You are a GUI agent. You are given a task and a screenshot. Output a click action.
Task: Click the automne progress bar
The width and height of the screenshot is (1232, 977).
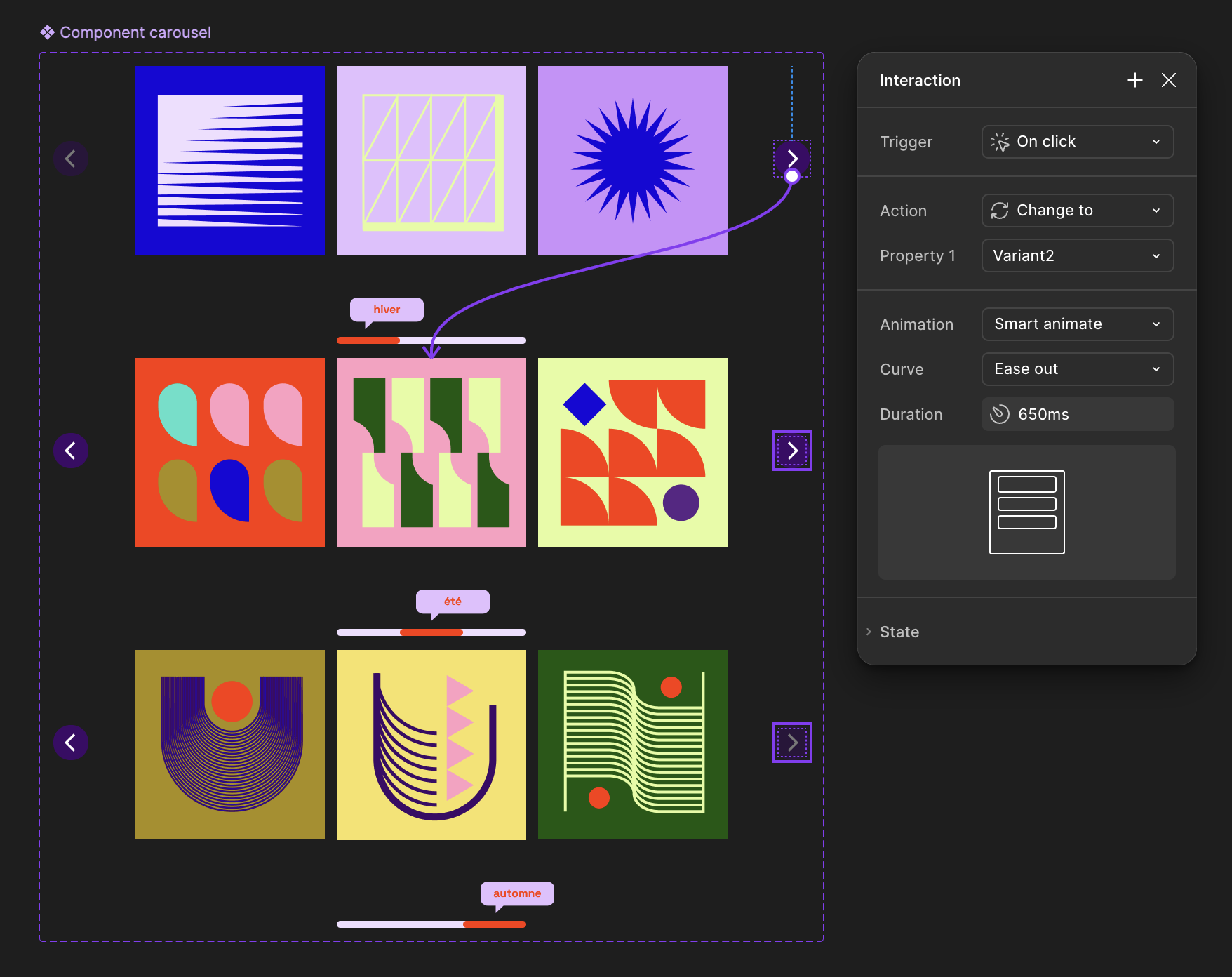tap(431, 924)
